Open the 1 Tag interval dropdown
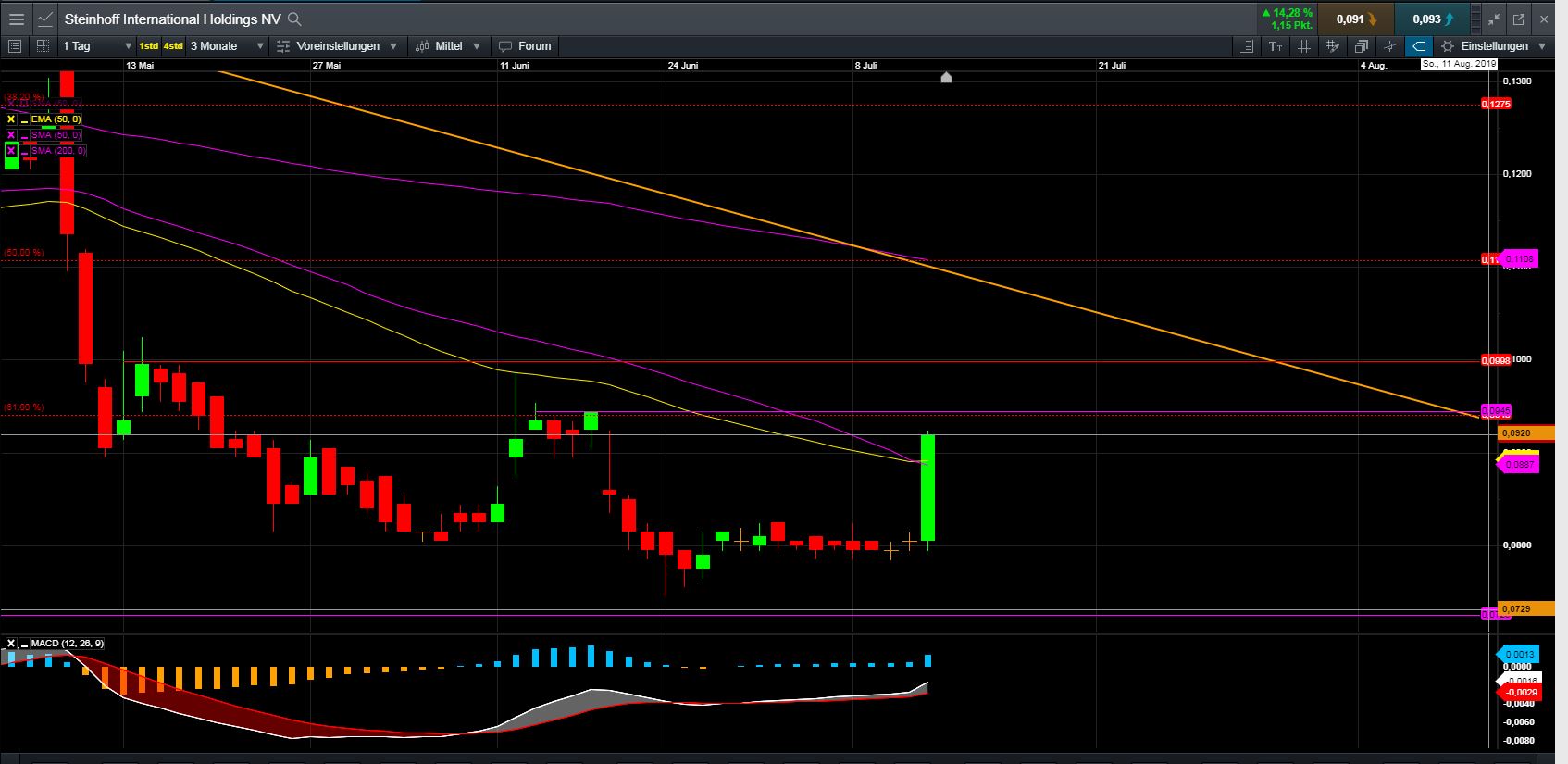The width and height of the screenshot is (1568, 764). click(x=97, y=45)
